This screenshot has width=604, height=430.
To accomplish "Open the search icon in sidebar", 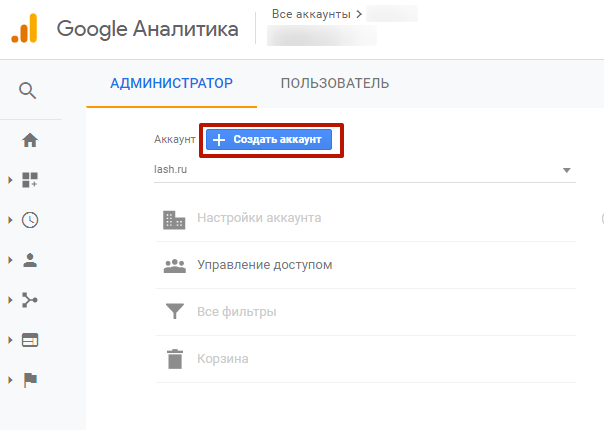I will coord(27,91).
